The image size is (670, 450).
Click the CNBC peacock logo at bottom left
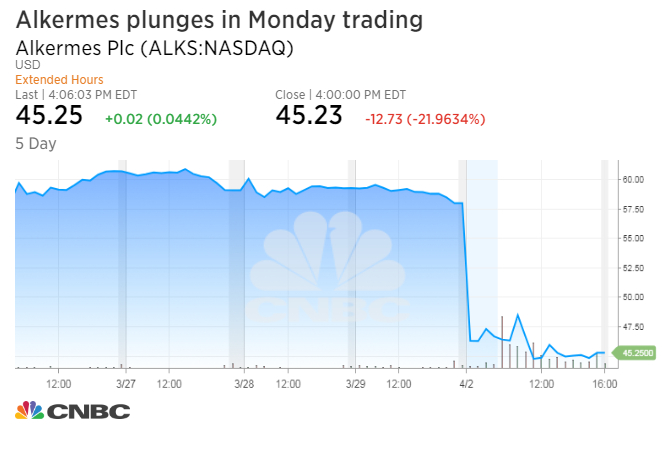72,410
